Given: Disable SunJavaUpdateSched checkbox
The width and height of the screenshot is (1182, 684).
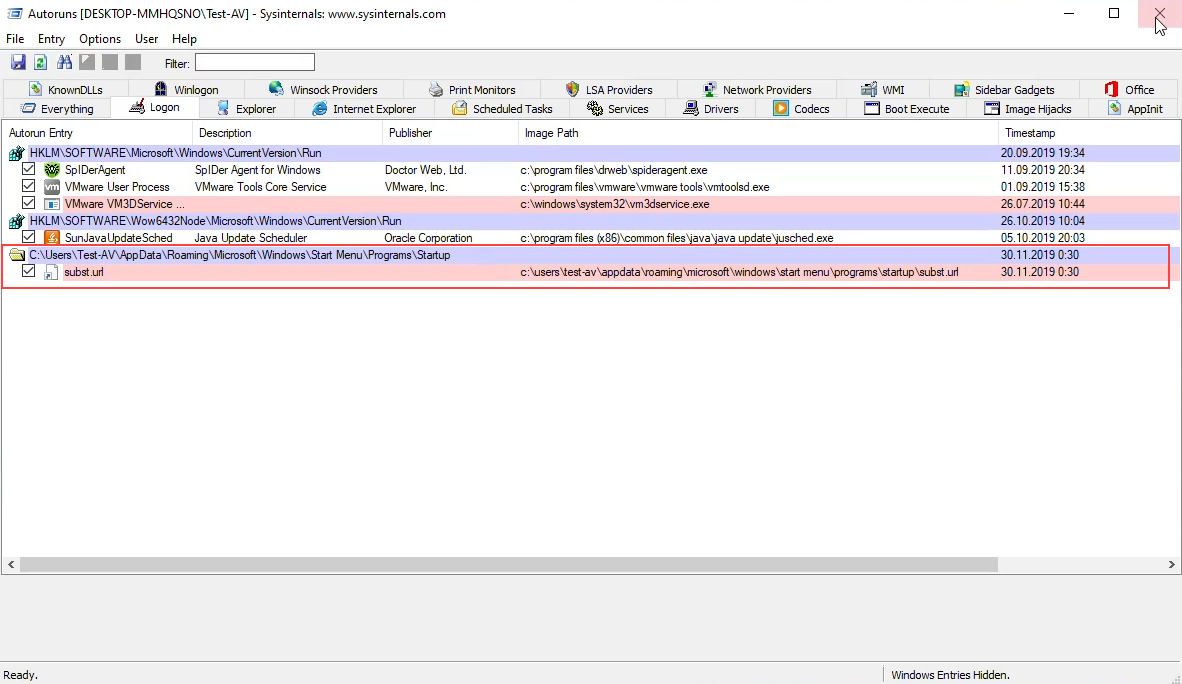Looking at the screenshot, I should (x=29, y=237).
